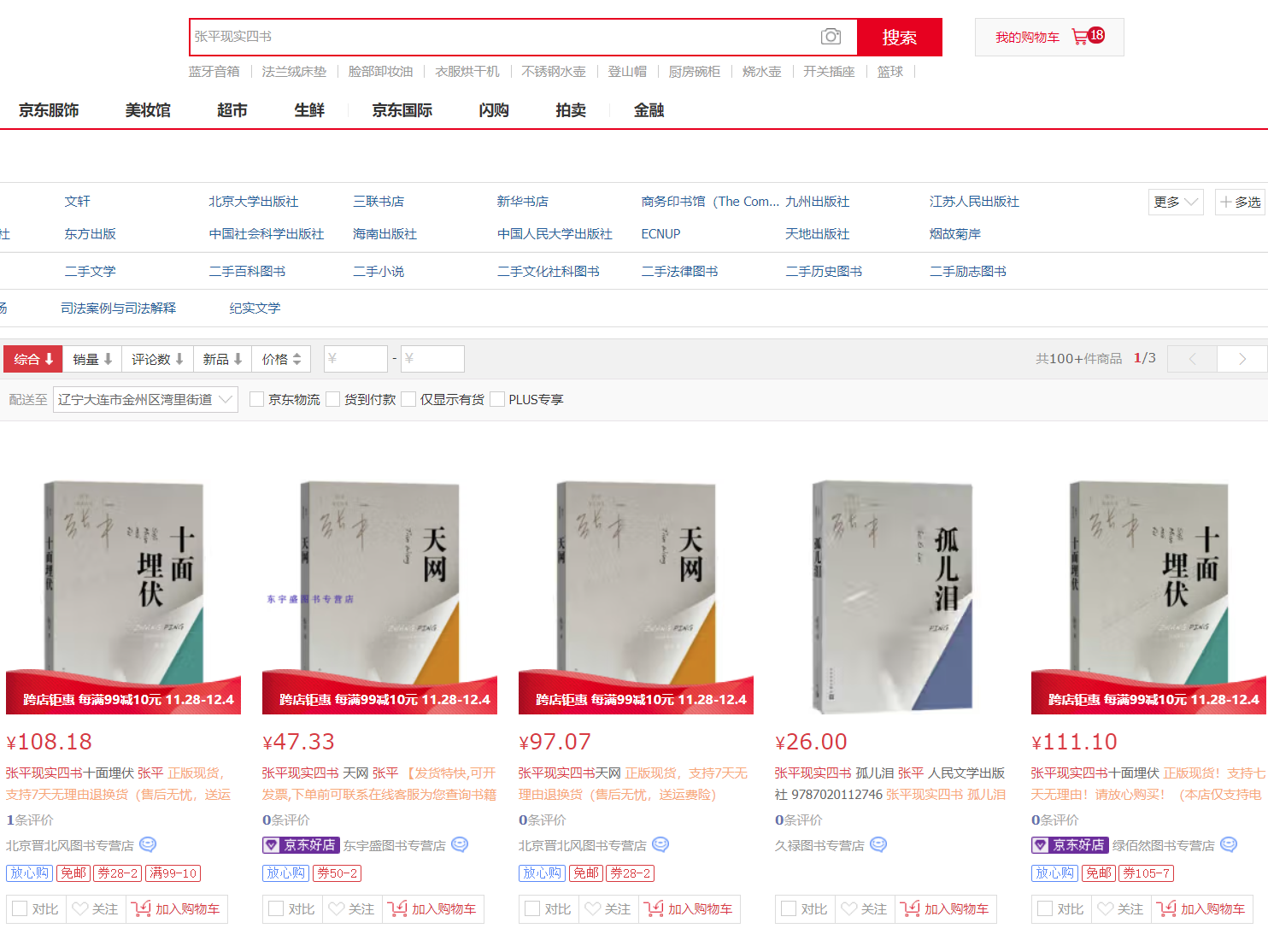
Task: Add the ¥108.18 book to cart
Action: [x=177, y=909]
